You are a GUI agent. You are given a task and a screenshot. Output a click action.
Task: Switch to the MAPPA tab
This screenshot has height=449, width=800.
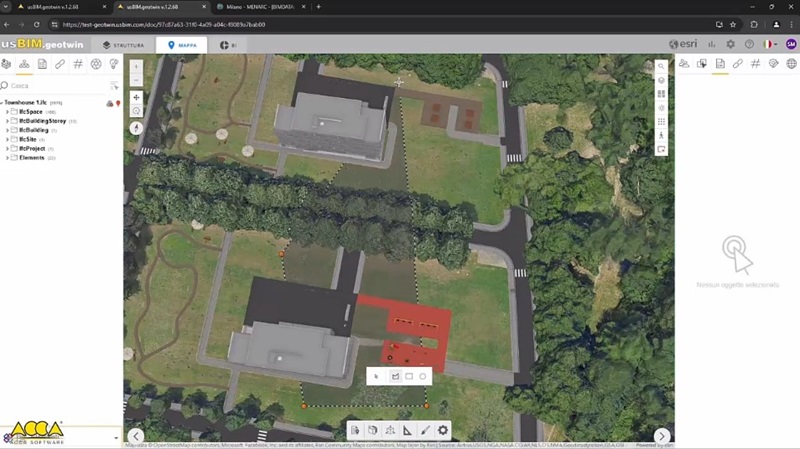[x=182, y=45]
